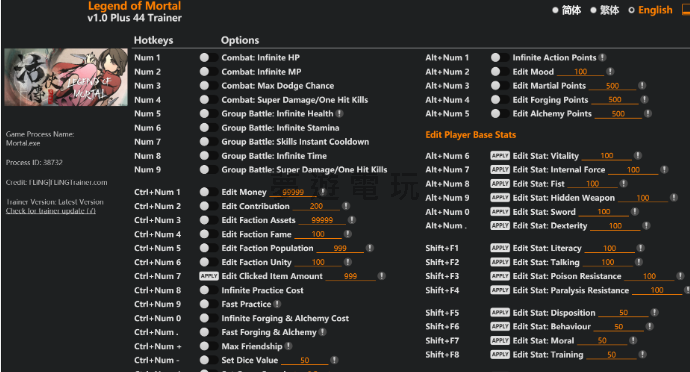
Task: Click info icon beside Edit Stat: Sword
Action: point(635,212)
